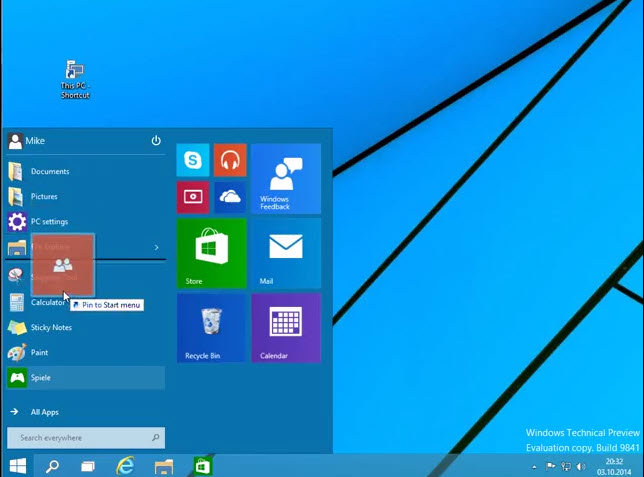Open PC settings
This screenshot has width=644, height=477.
[86, 221]
